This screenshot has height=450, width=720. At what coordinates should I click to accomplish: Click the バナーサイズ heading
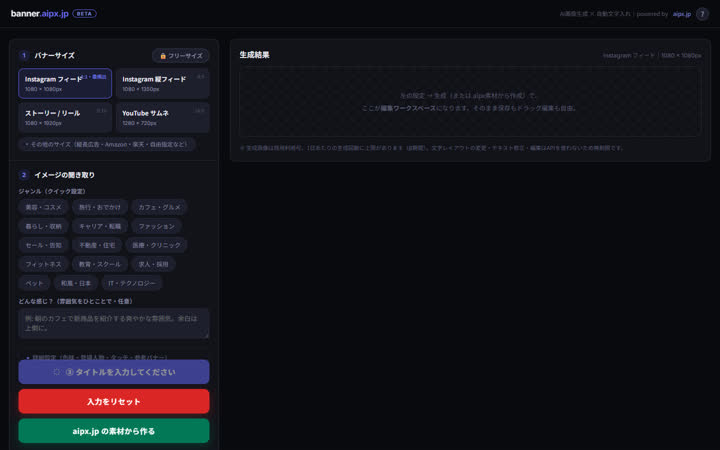[55, 56]
